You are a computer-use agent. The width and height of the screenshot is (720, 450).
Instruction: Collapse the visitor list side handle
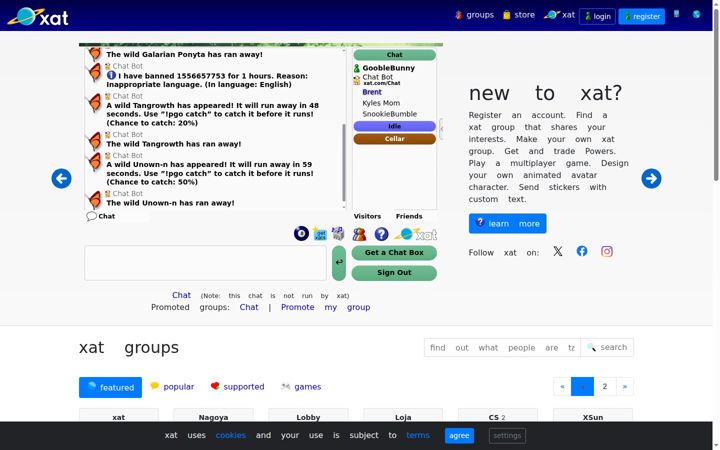click(x=441, y=129)
